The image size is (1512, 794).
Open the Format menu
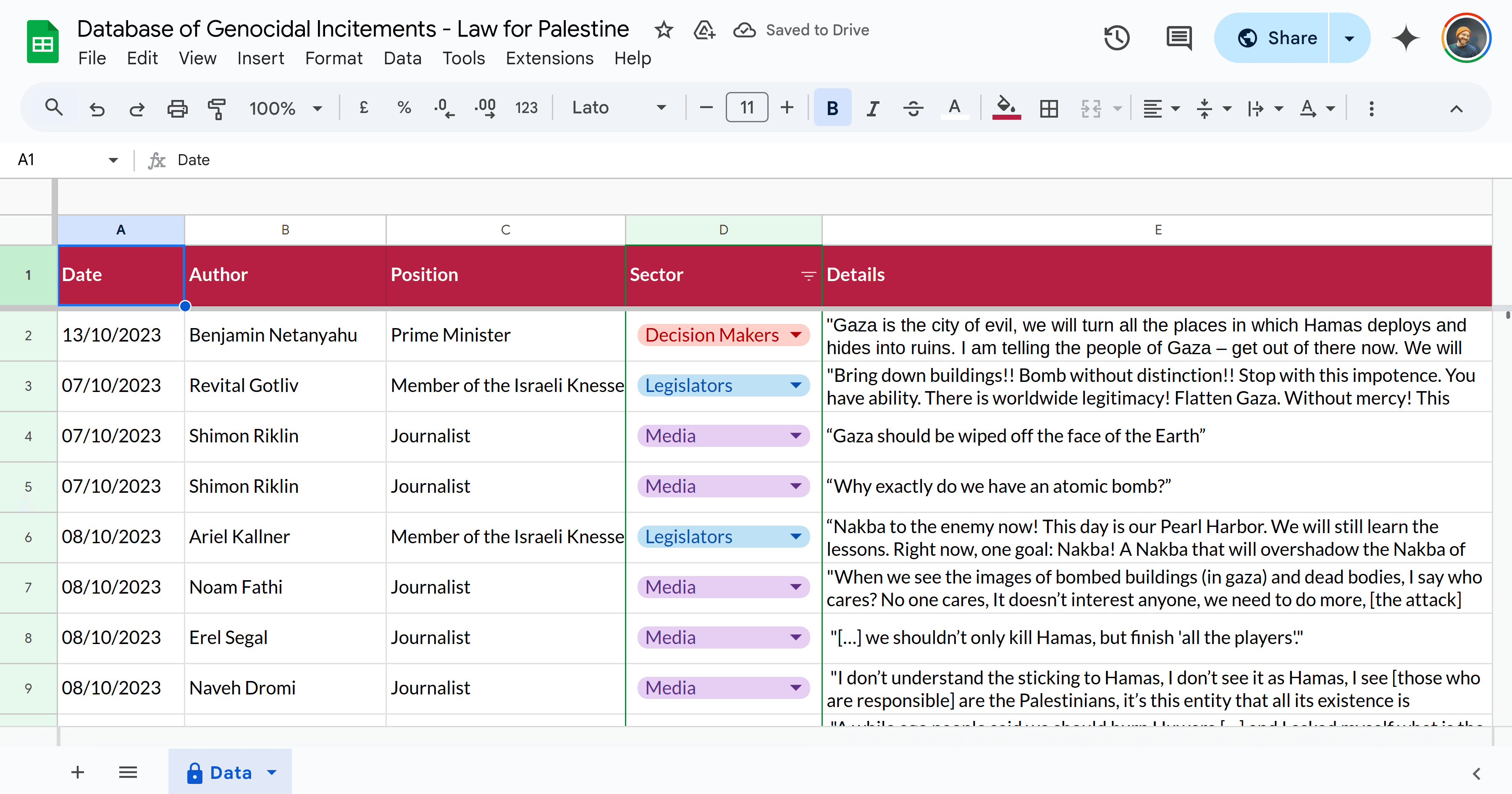point(333,58)
